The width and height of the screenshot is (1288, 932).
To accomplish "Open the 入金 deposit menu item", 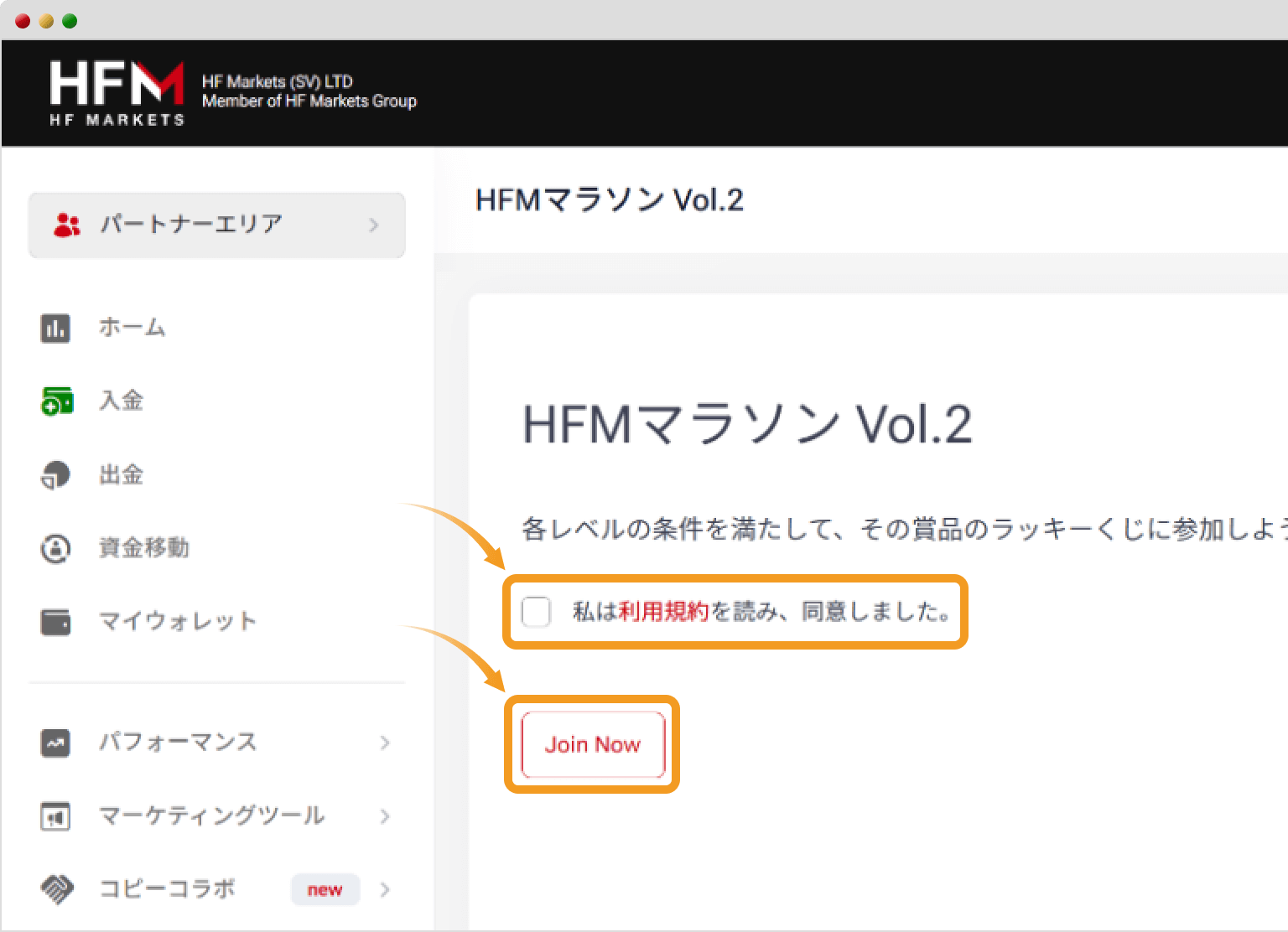I will pyautogui.click(x=121, y=401).
